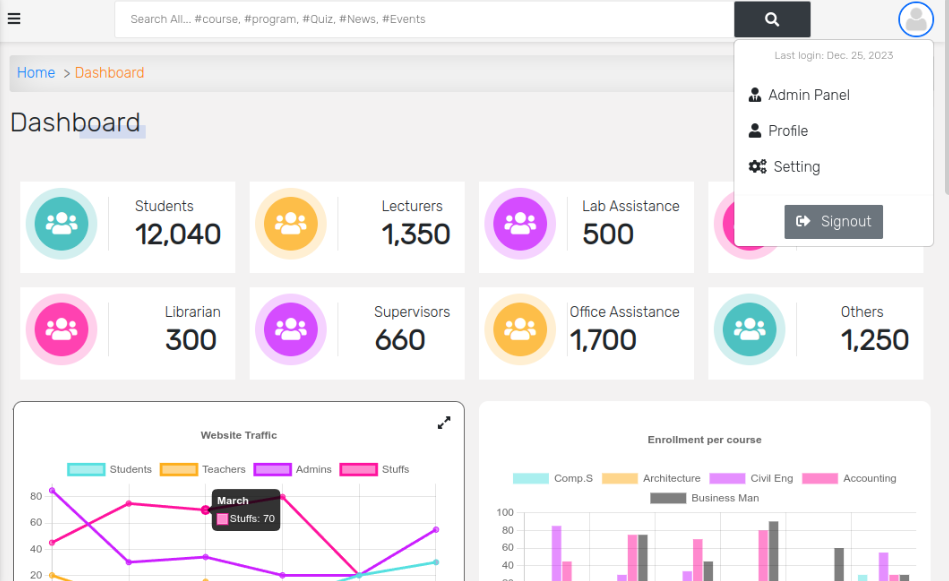Screen dimensions: 949x581
Task: Select the search magnifying glass icon
Action: click(x=771, y=19)
